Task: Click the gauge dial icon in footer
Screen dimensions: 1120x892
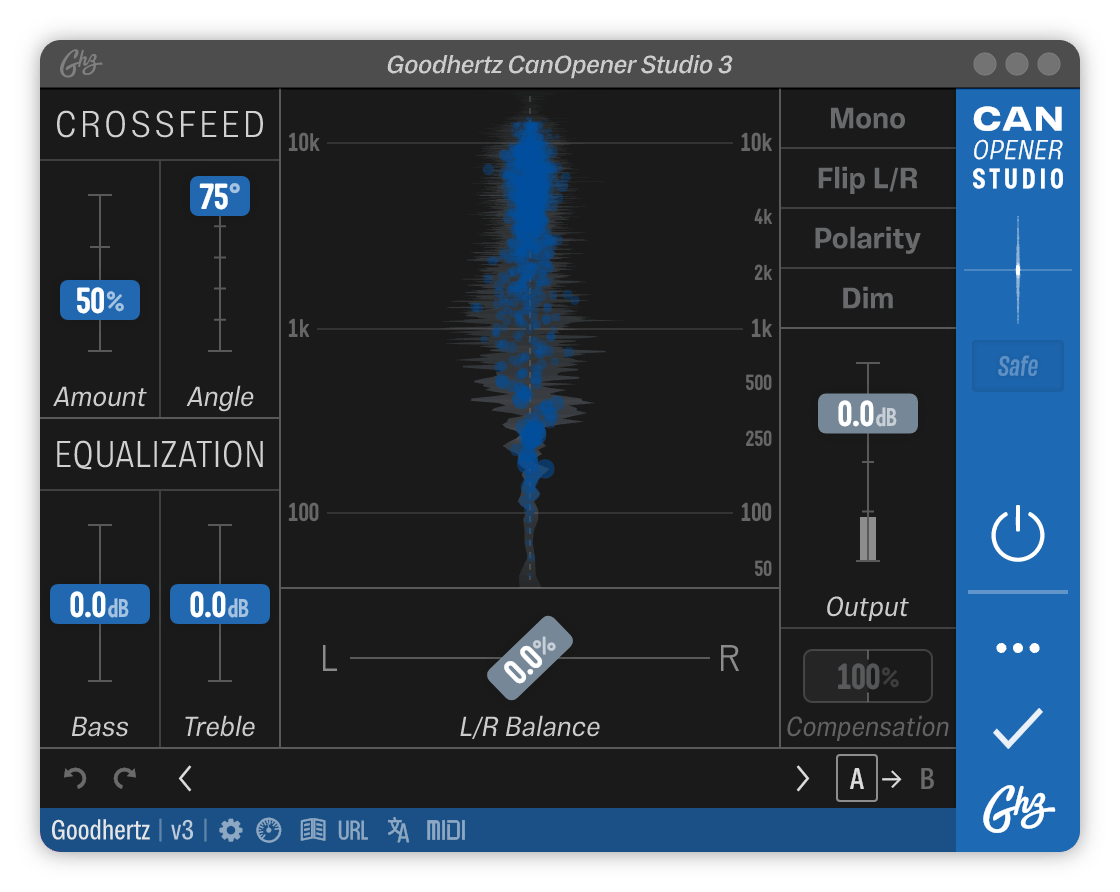Action: (269, 831)
